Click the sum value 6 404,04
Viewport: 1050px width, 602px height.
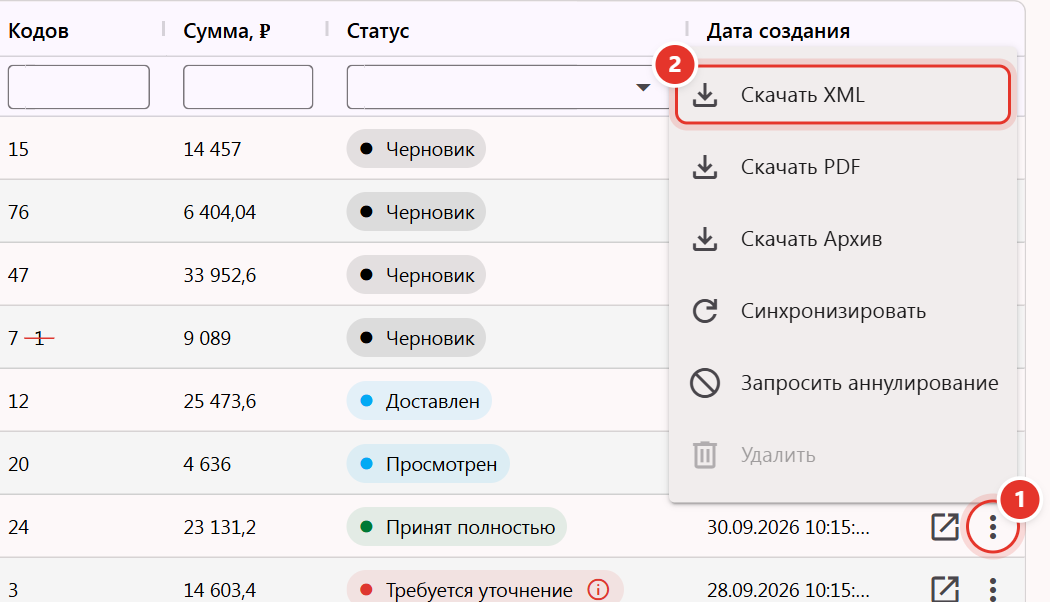(x=220, y=212)
